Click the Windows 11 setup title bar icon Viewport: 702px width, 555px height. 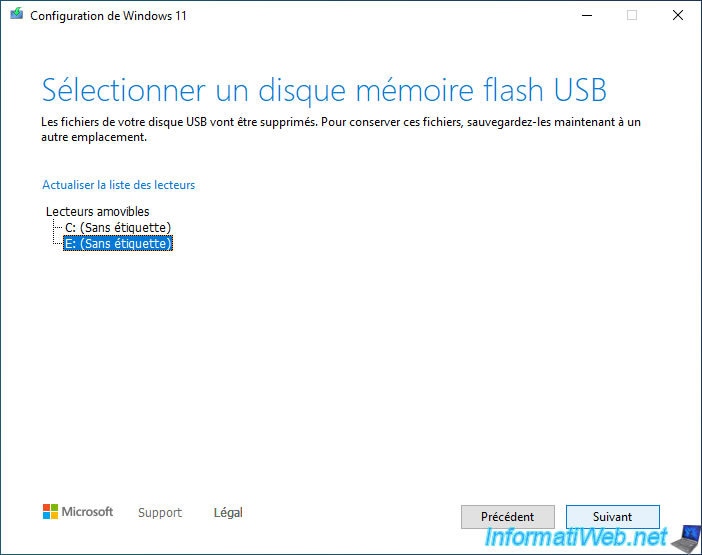(17, 16)
